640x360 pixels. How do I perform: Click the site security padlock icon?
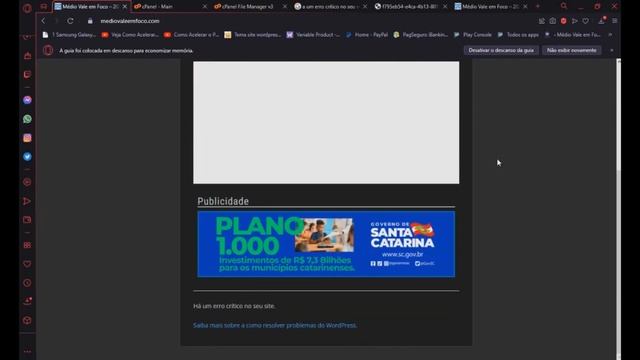[x=90, y=21]
